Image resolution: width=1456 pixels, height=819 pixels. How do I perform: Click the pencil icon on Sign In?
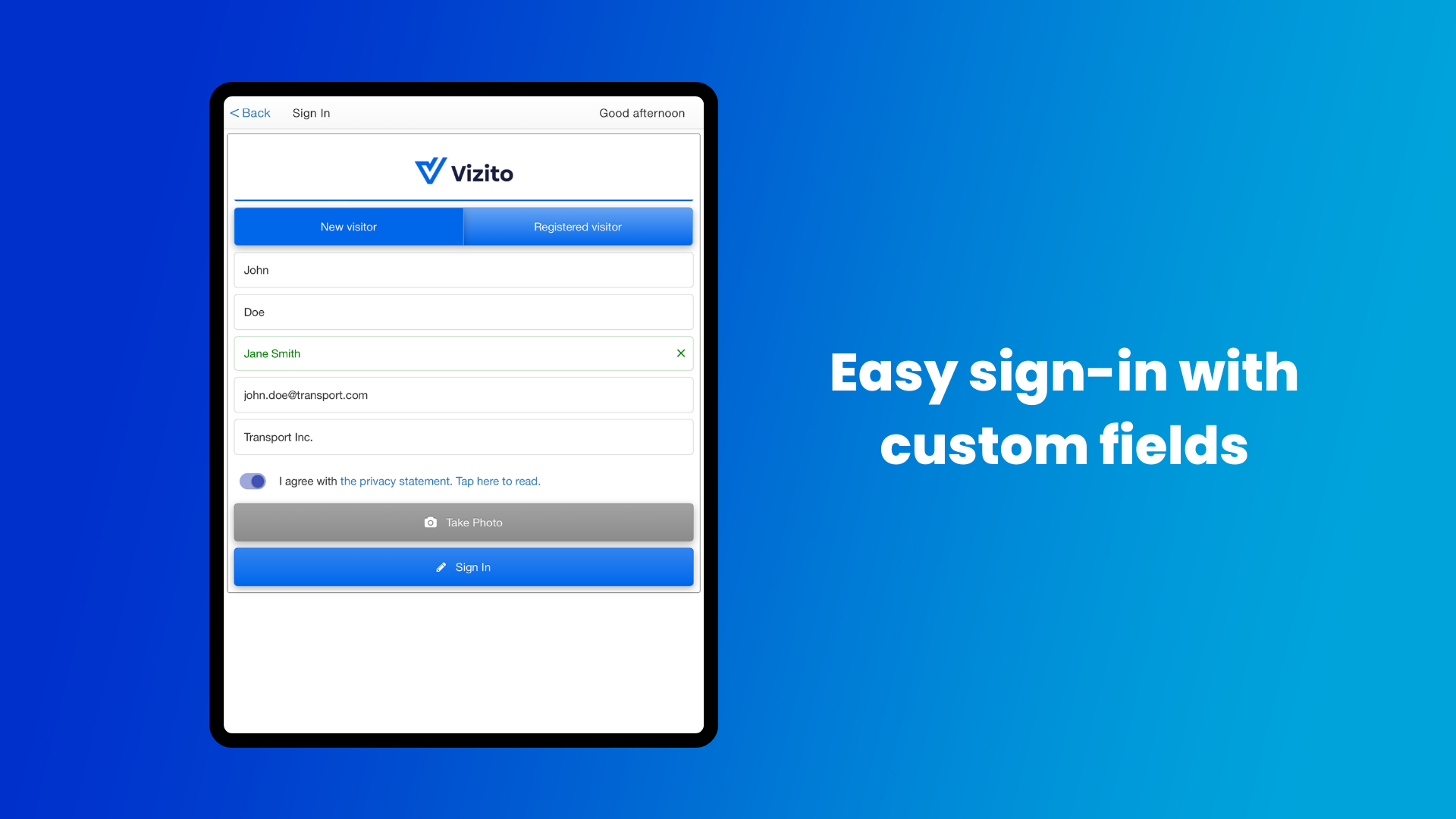click(441, 567)
